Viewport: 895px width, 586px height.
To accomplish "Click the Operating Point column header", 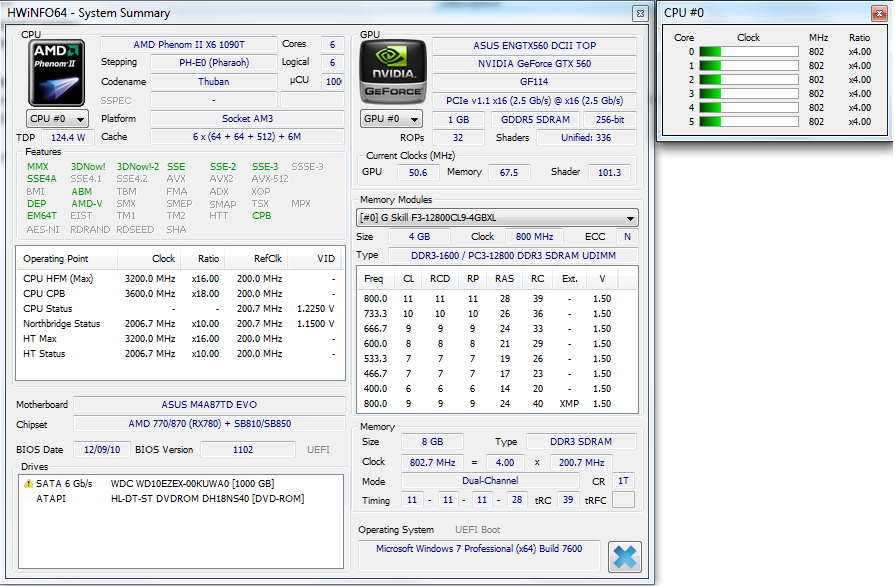I will coord(67,258).
